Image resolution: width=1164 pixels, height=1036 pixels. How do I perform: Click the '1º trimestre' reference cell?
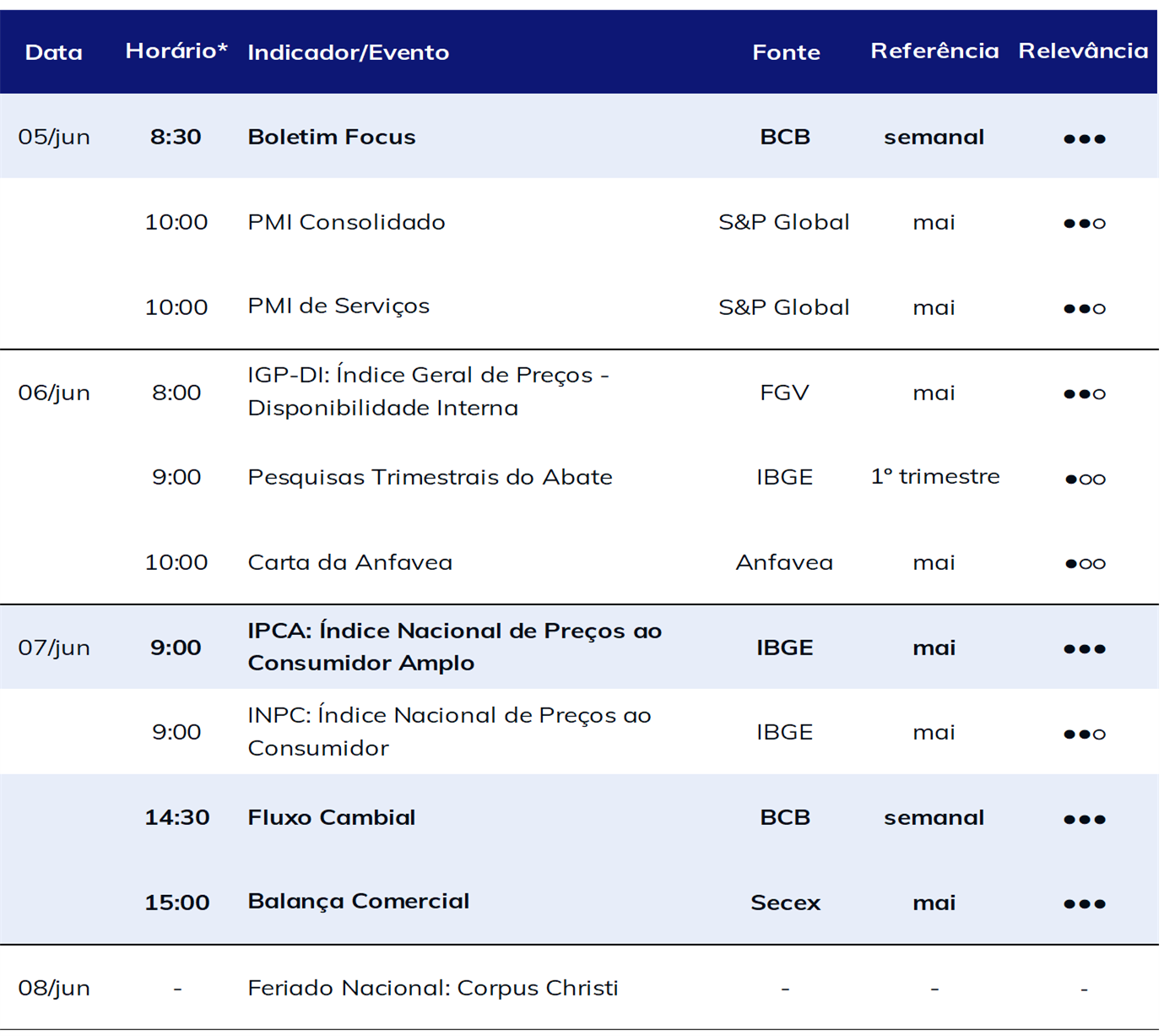tap(935, 476)
